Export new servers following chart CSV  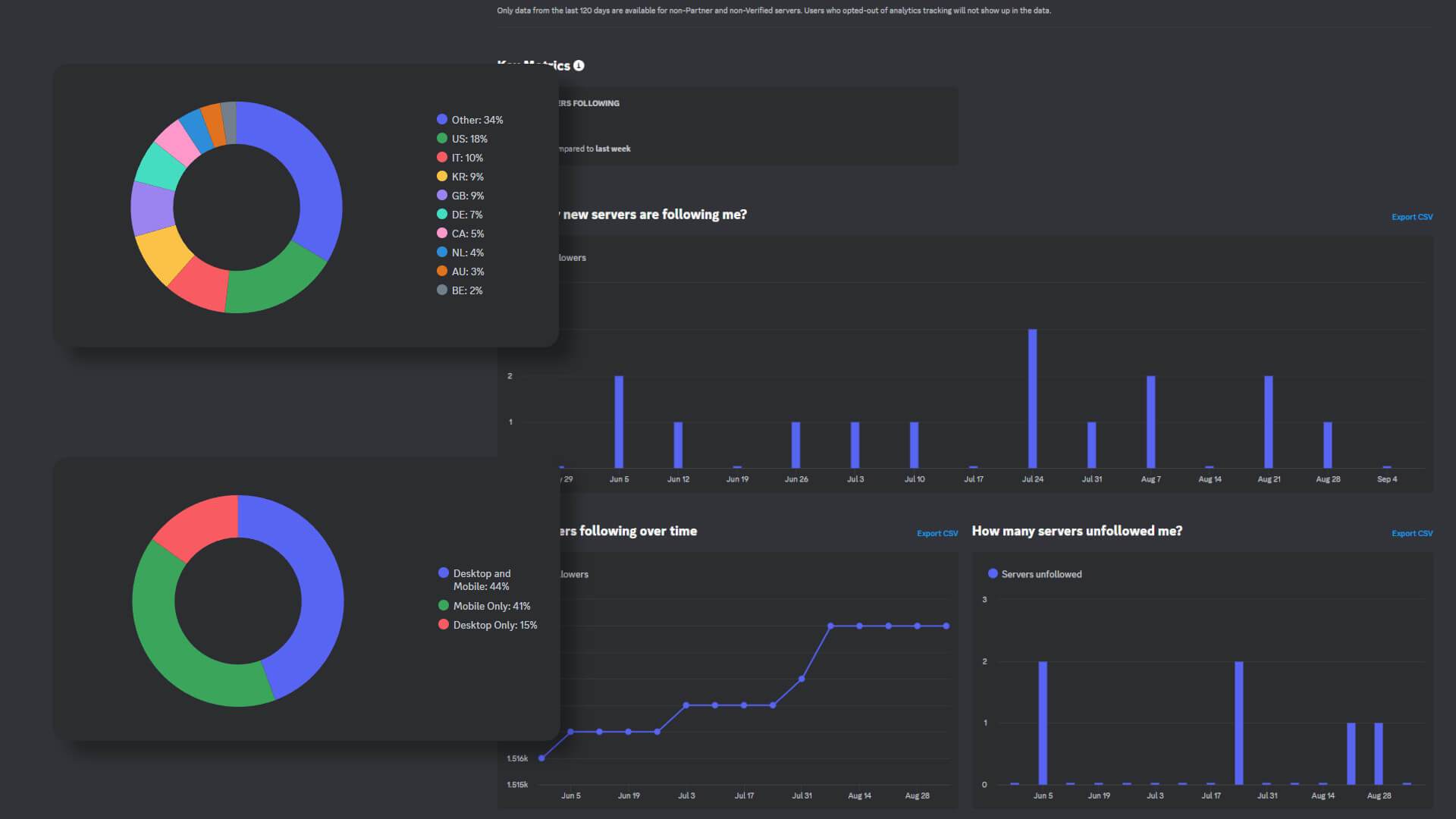[1412, 217]
